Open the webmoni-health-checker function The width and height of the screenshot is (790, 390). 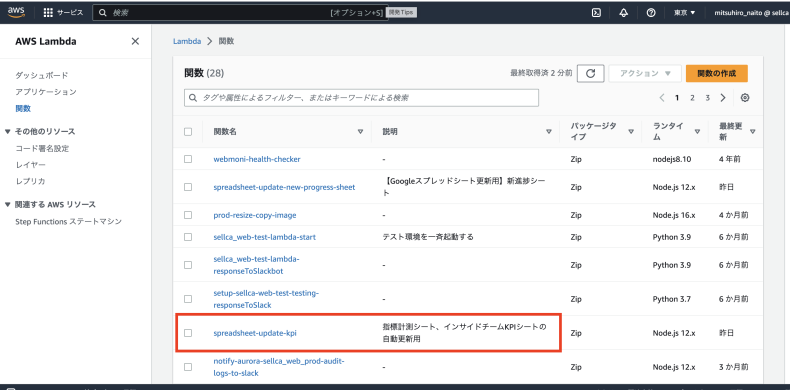[257, 159]
